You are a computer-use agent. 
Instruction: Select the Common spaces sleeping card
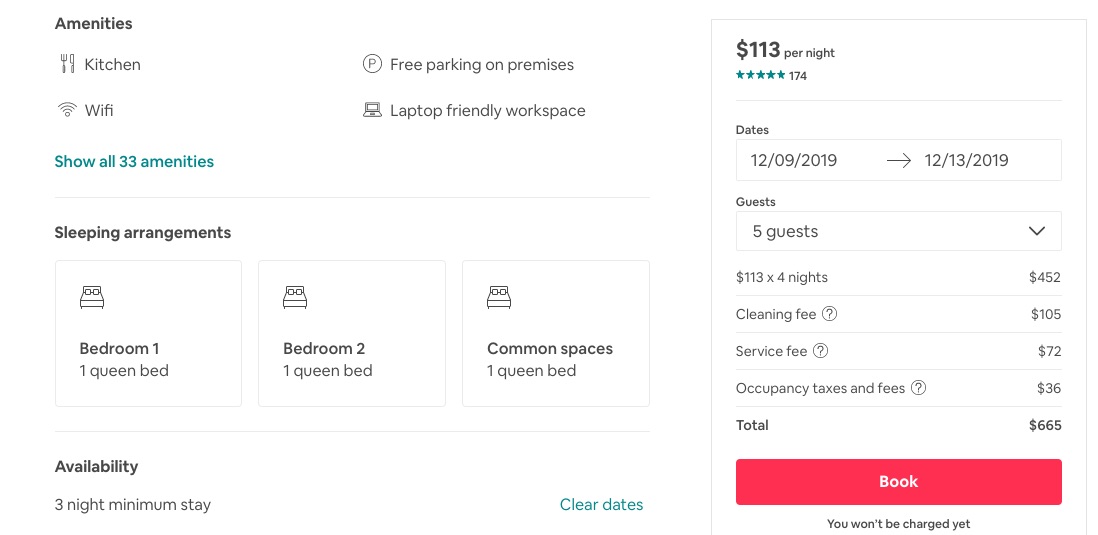[556, 333]
